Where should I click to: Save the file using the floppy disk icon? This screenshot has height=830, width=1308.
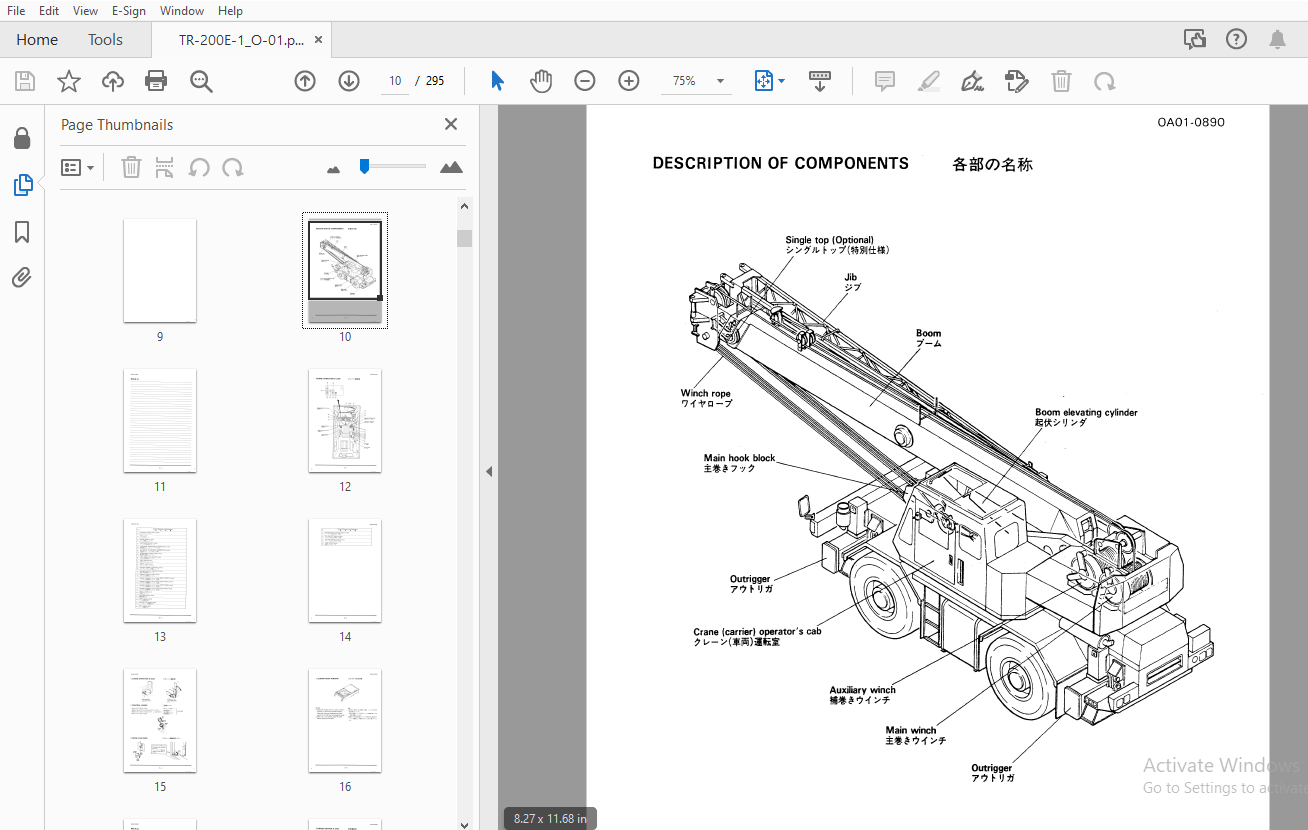pyautogui.click(x=24, y=81)
